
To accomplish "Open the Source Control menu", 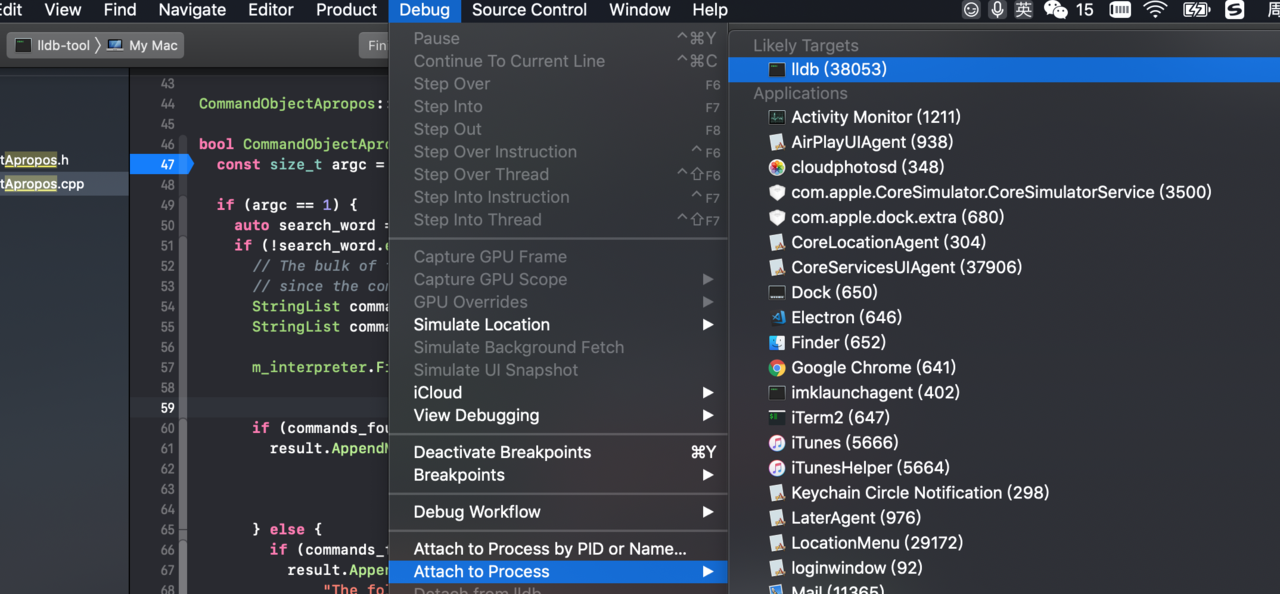I will click(x=530, y=10).
